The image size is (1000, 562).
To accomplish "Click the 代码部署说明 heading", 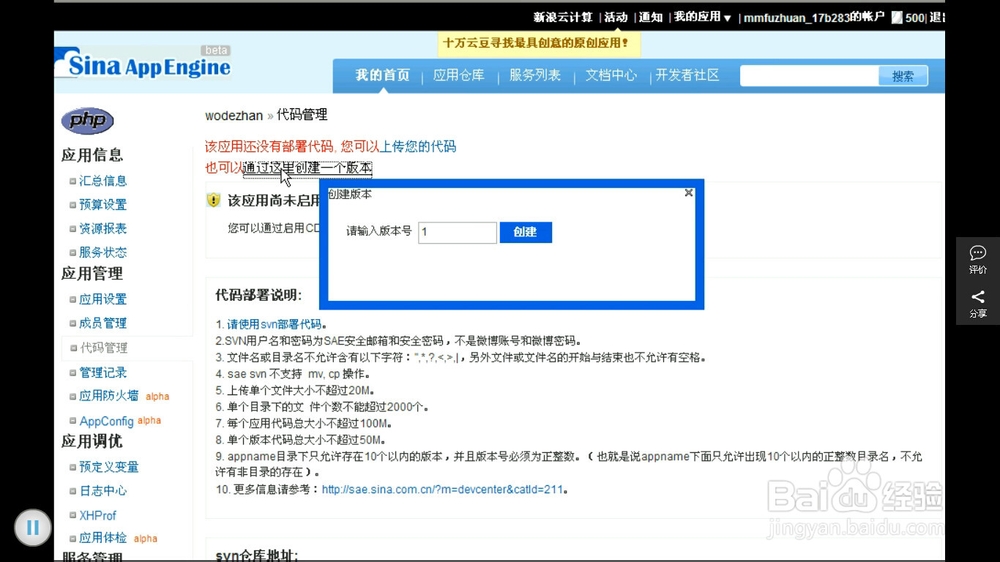I will coord(258,295).
